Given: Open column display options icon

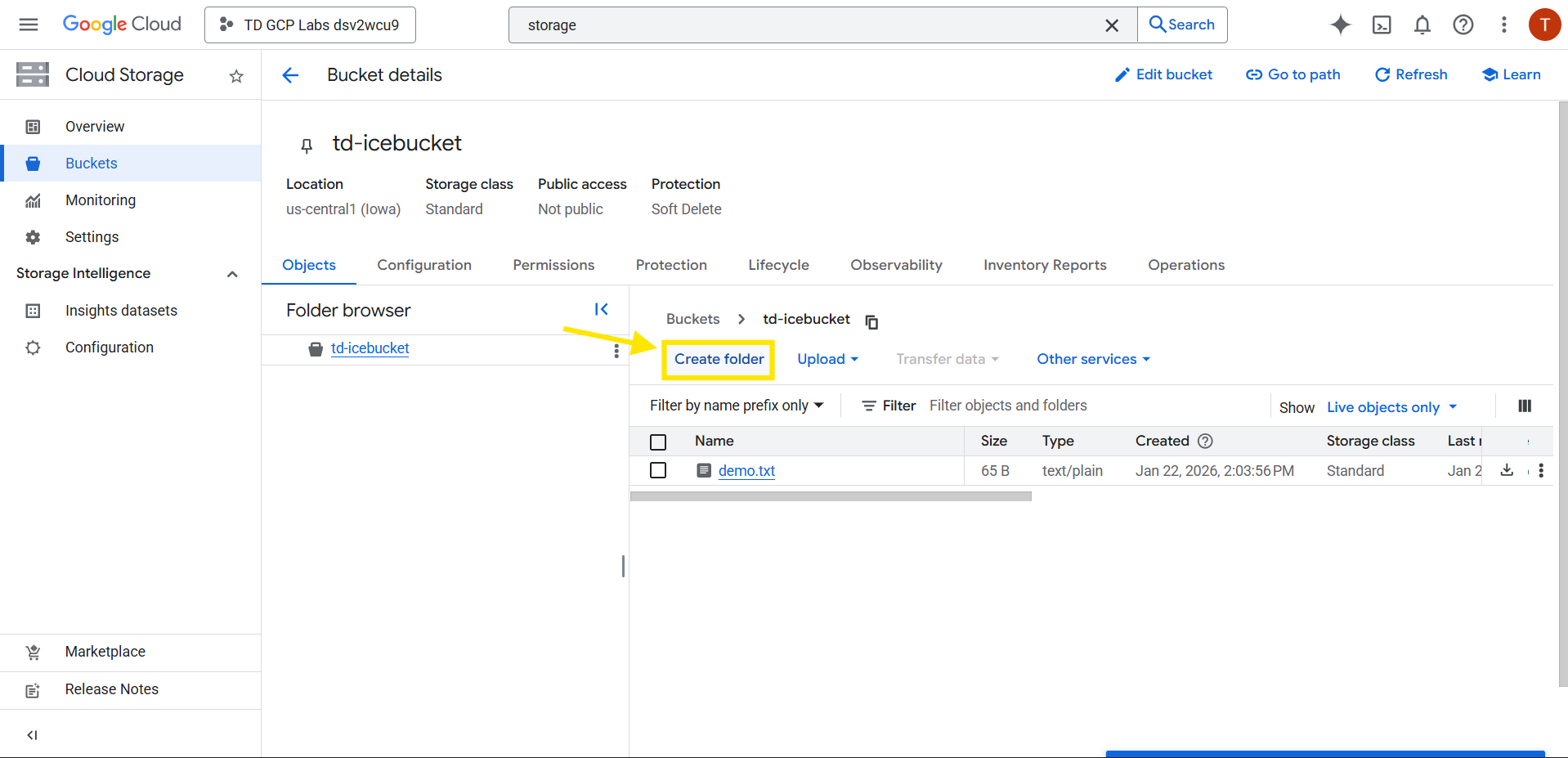Looking at the screenshot, I should pos(1524,406).
